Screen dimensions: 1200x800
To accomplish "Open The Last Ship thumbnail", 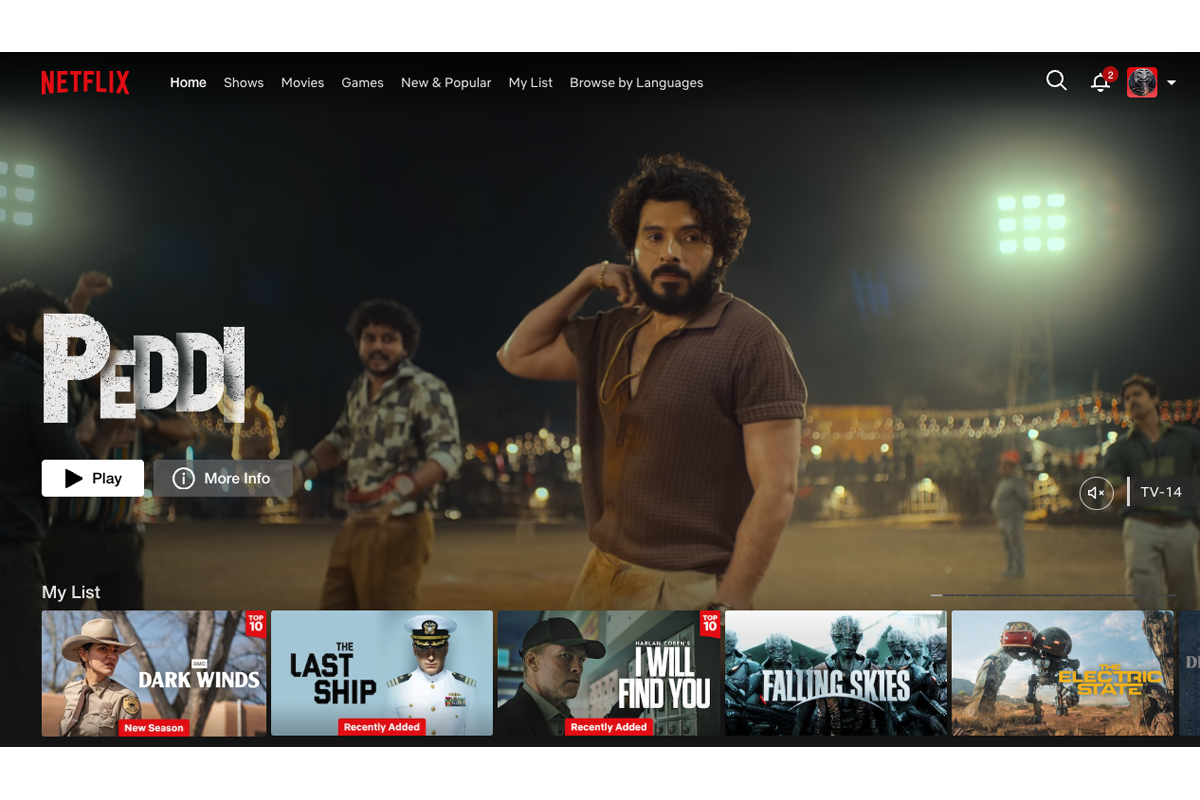I will click(x=382, y=673).
